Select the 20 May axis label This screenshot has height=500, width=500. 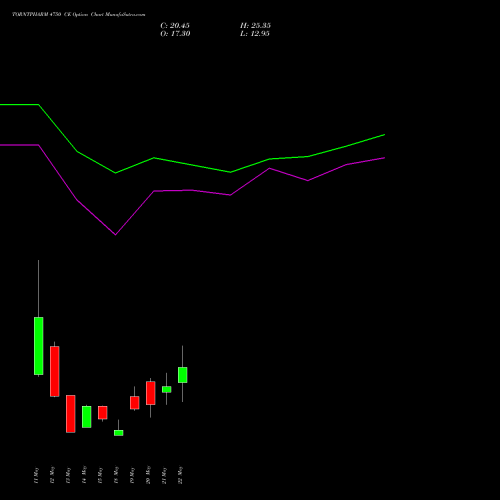tap(148, 475)
